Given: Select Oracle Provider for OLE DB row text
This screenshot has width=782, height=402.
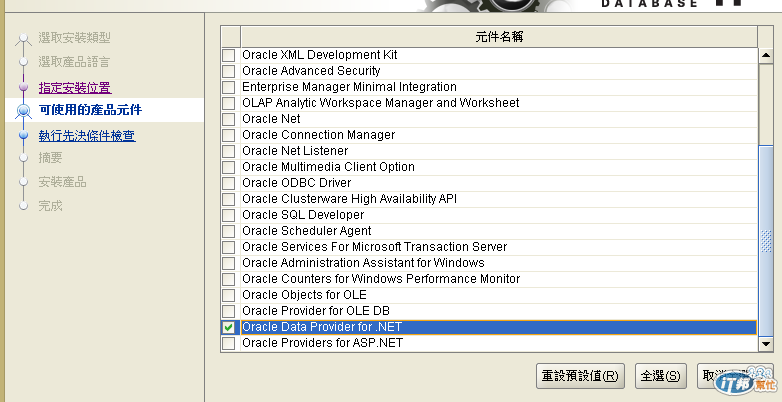Looking at the screenshot, I should tap(316, 311).
